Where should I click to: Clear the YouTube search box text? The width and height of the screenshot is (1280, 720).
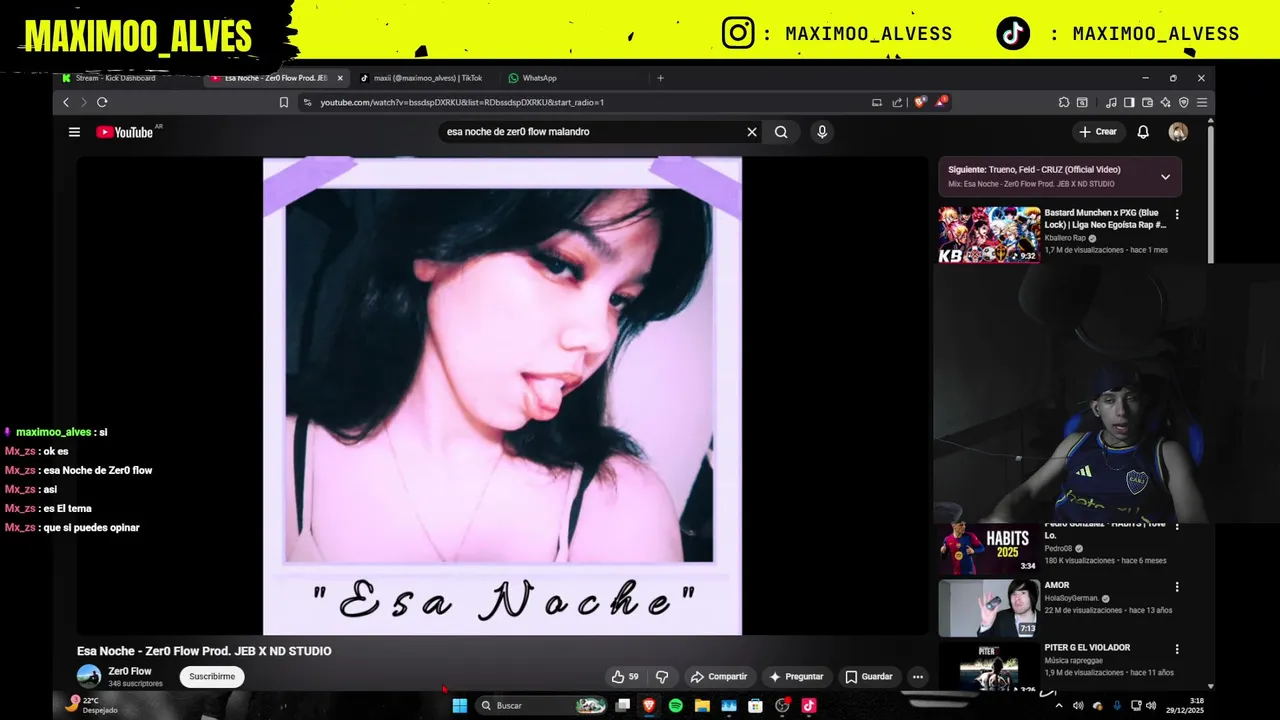[x=752, y=132]
